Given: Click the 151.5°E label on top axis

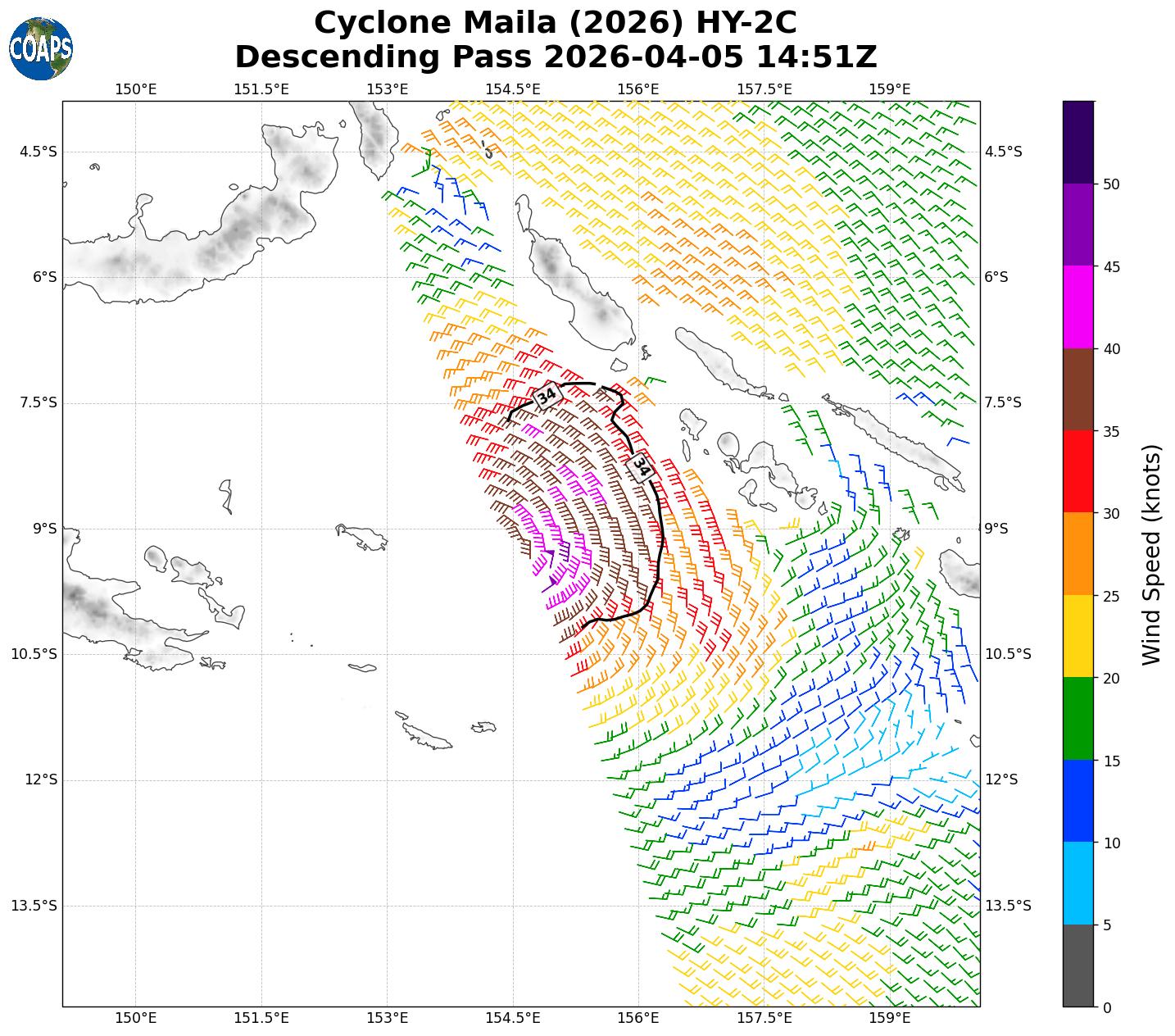Looking at the screenshot, I should tap(261, 89).
